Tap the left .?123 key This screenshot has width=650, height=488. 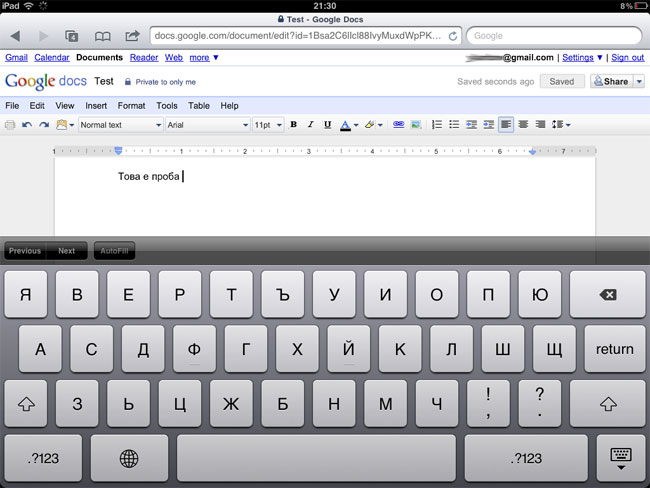(43, 458)
